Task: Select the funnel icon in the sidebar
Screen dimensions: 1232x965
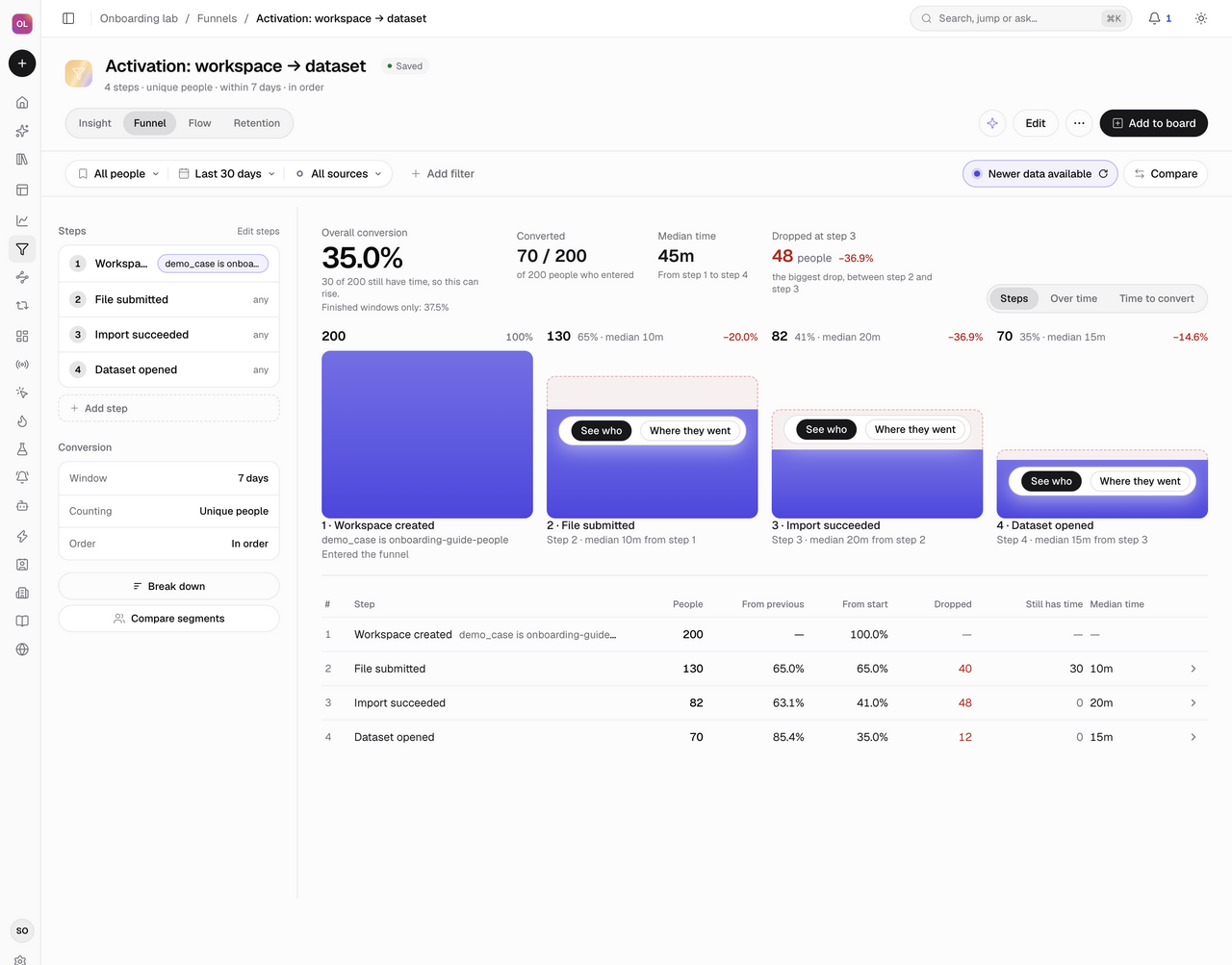Action: coord(22,249)
